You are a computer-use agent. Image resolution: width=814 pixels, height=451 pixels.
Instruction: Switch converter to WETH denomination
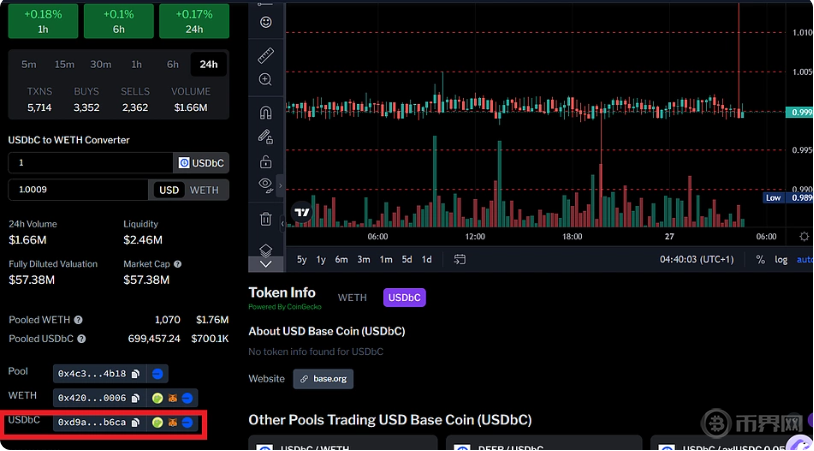coord(204,190)
